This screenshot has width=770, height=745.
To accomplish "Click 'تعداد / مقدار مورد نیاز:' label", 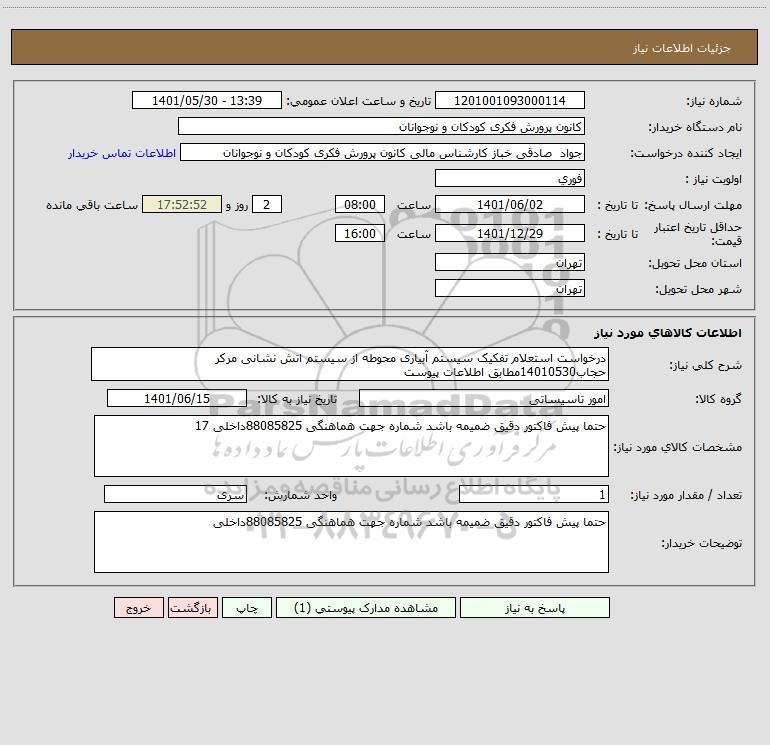I will [686, 495].
